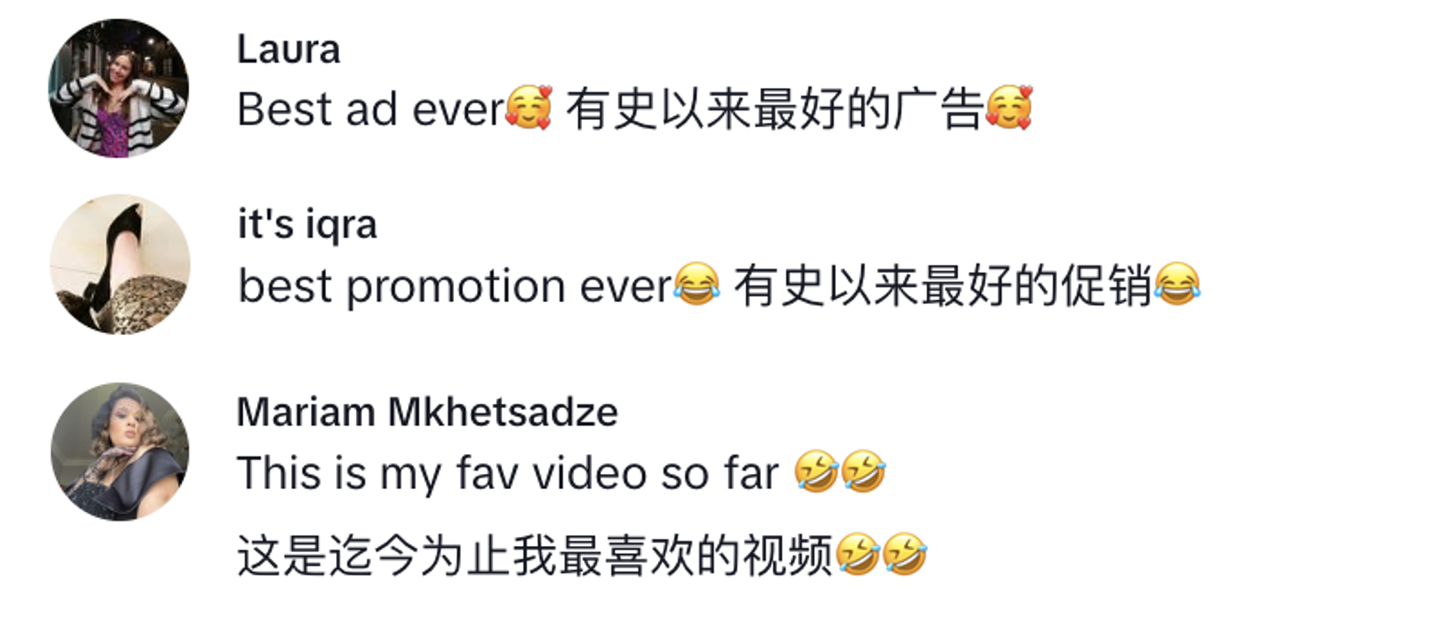Click the first rolling-laugh emoji after 视频

tap(857, 555)
